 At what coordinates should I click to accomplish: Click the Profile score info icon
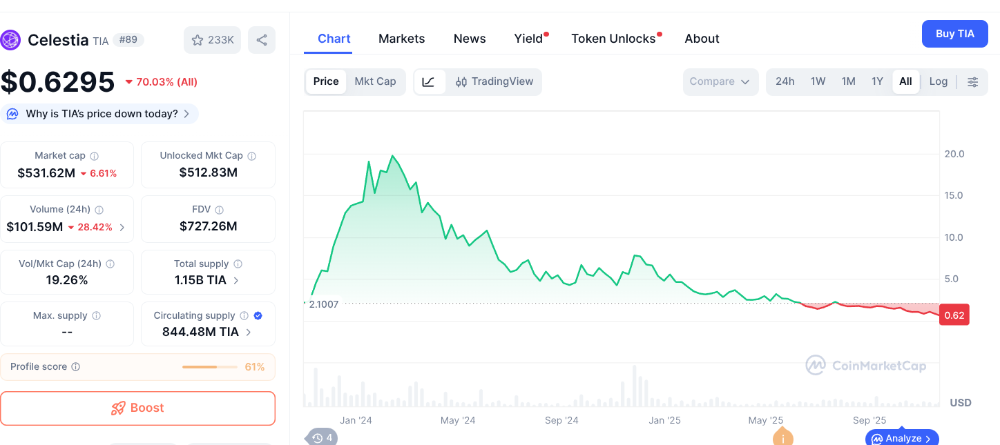76,367
